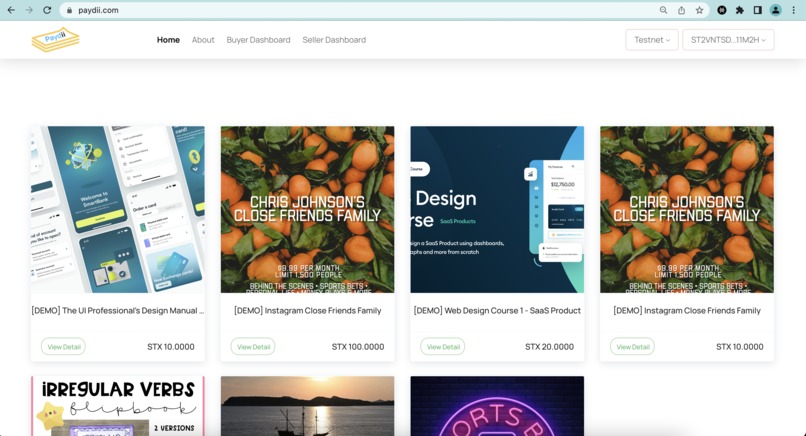Open the zoom magnifier icon in address bar
The image size is (806, 436).
pyautogui.click(x=664, y=10)
